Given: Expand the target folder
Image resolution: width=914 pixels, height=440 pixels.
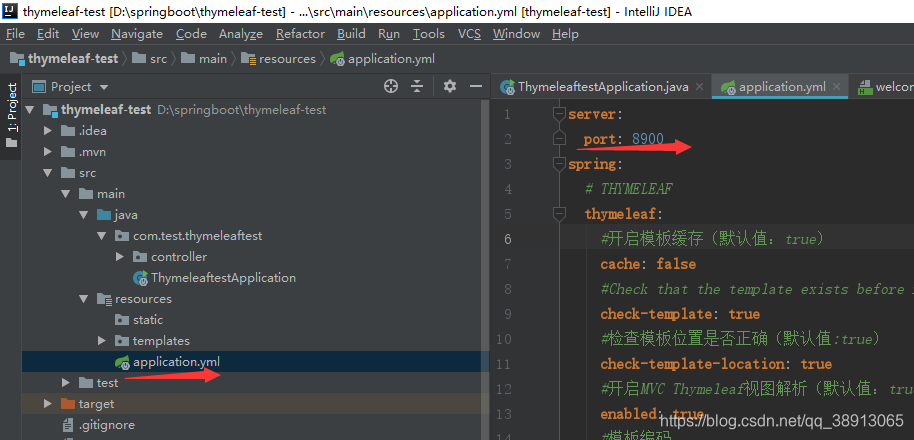Looking at the screenshot, I should tap(48, 403).
